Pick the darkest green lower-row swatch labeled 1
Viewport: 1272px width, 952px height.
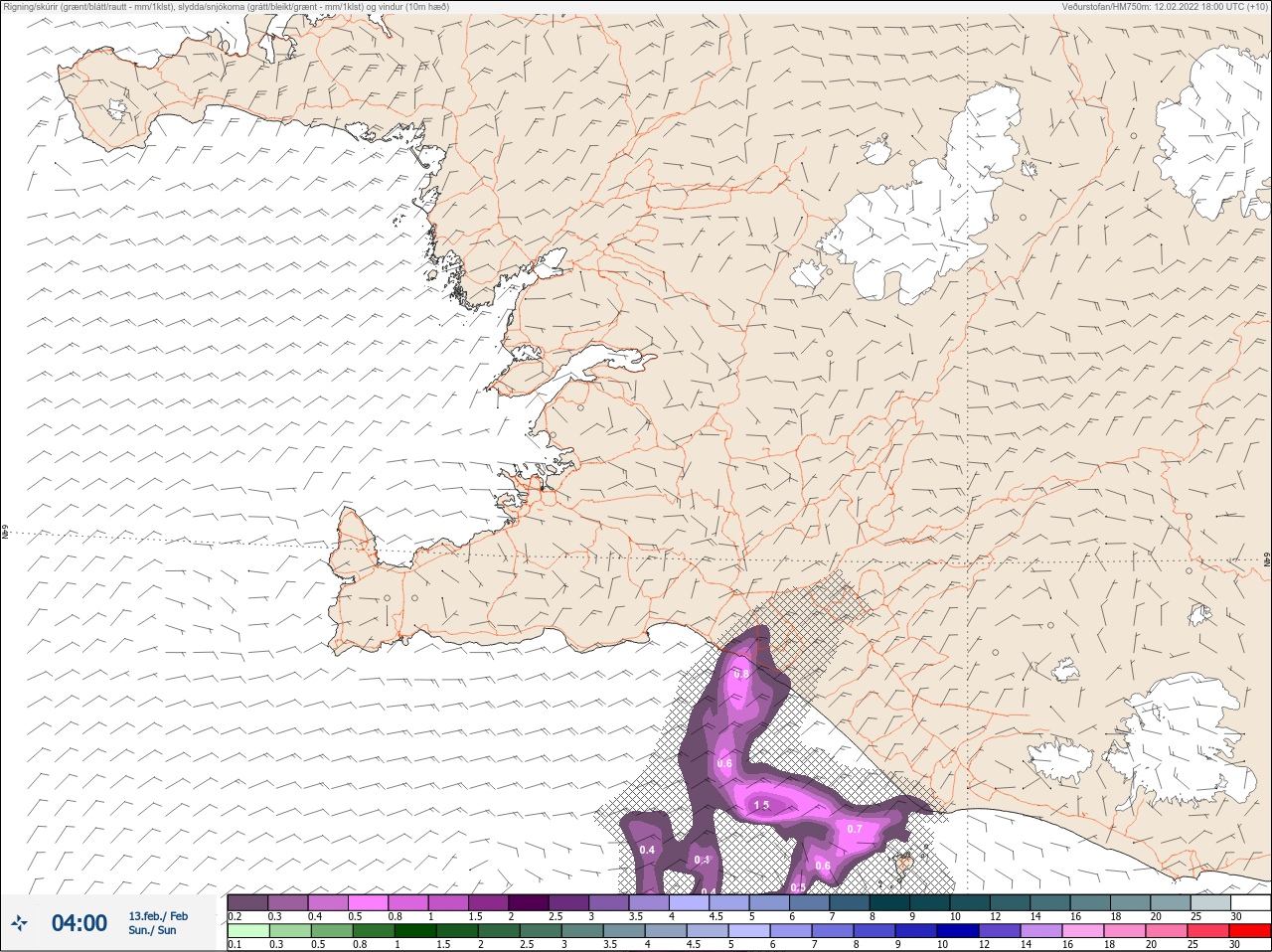(413, 931)
